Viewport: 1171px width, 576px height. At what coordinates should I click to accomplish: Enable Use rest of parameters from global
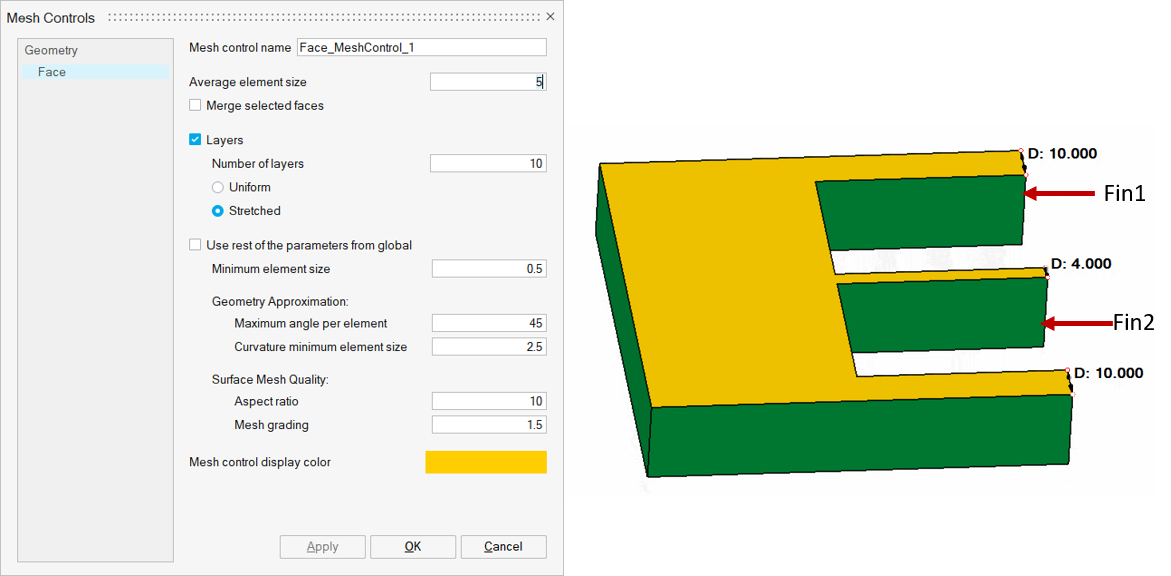pyautogui.click(x=195, y=245)
